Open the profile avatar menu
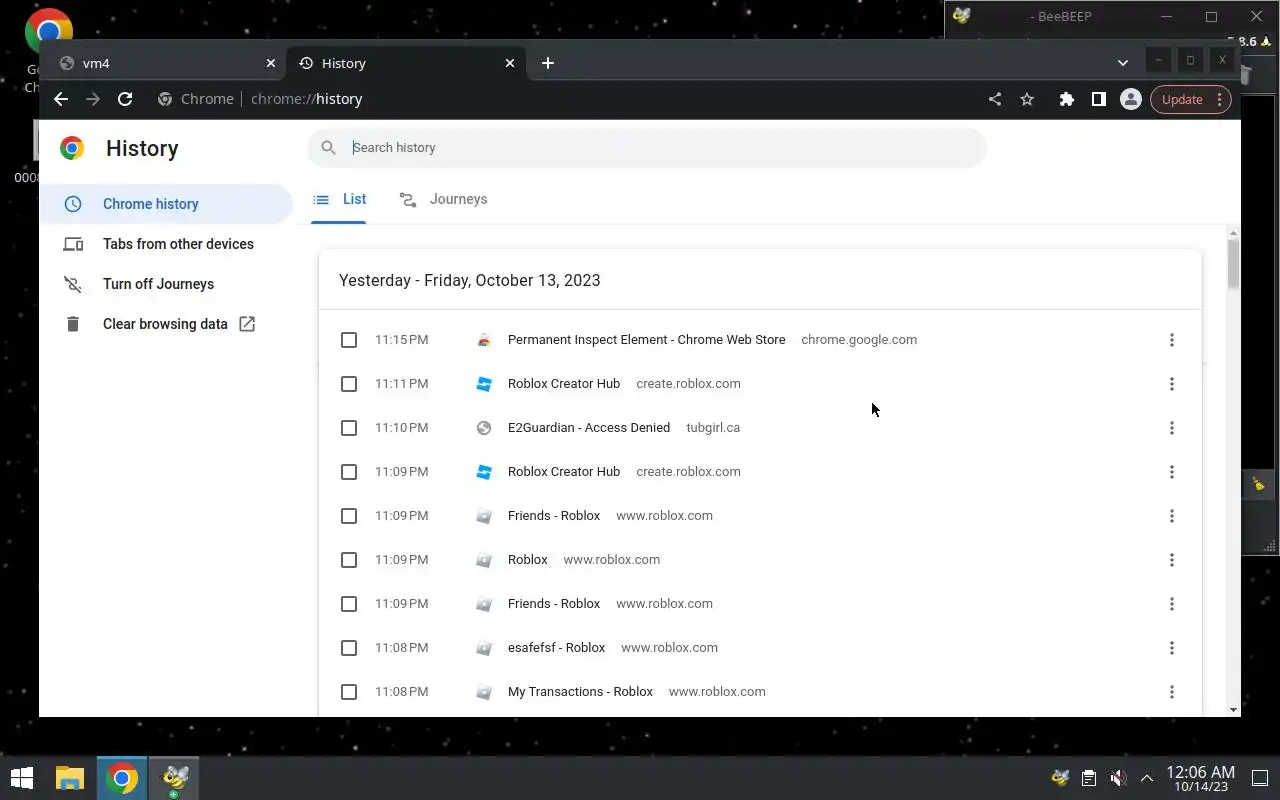The height and width of the screenshot is (800, 1280). [x=1131, y=99]
